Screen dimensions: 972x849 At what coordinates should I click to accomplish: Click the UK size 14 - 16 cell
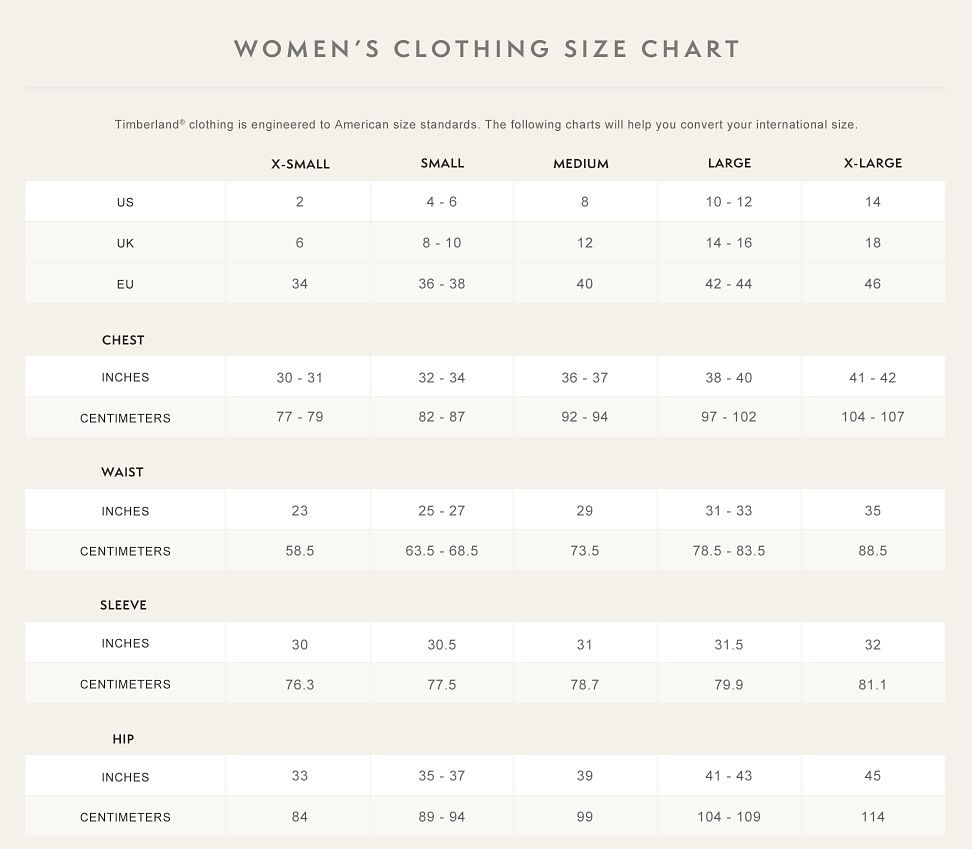(729, 243)
